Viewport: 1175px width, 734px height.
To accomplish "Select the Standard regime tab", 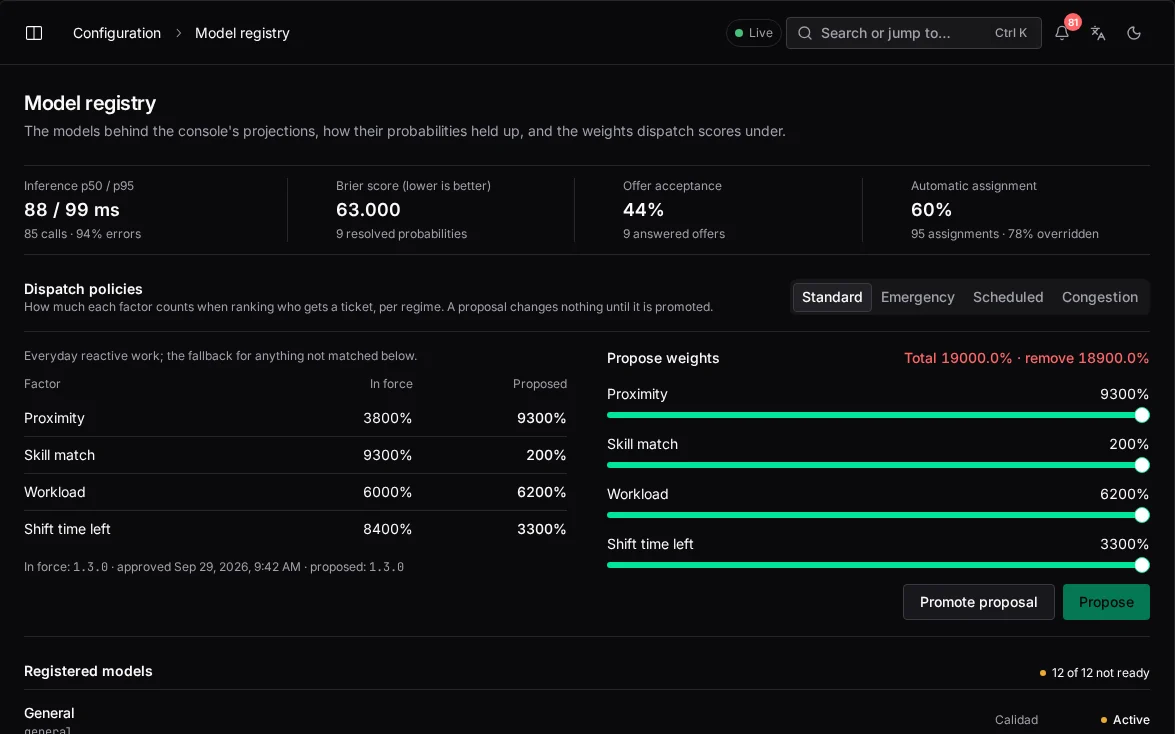I will pos(832,297).
